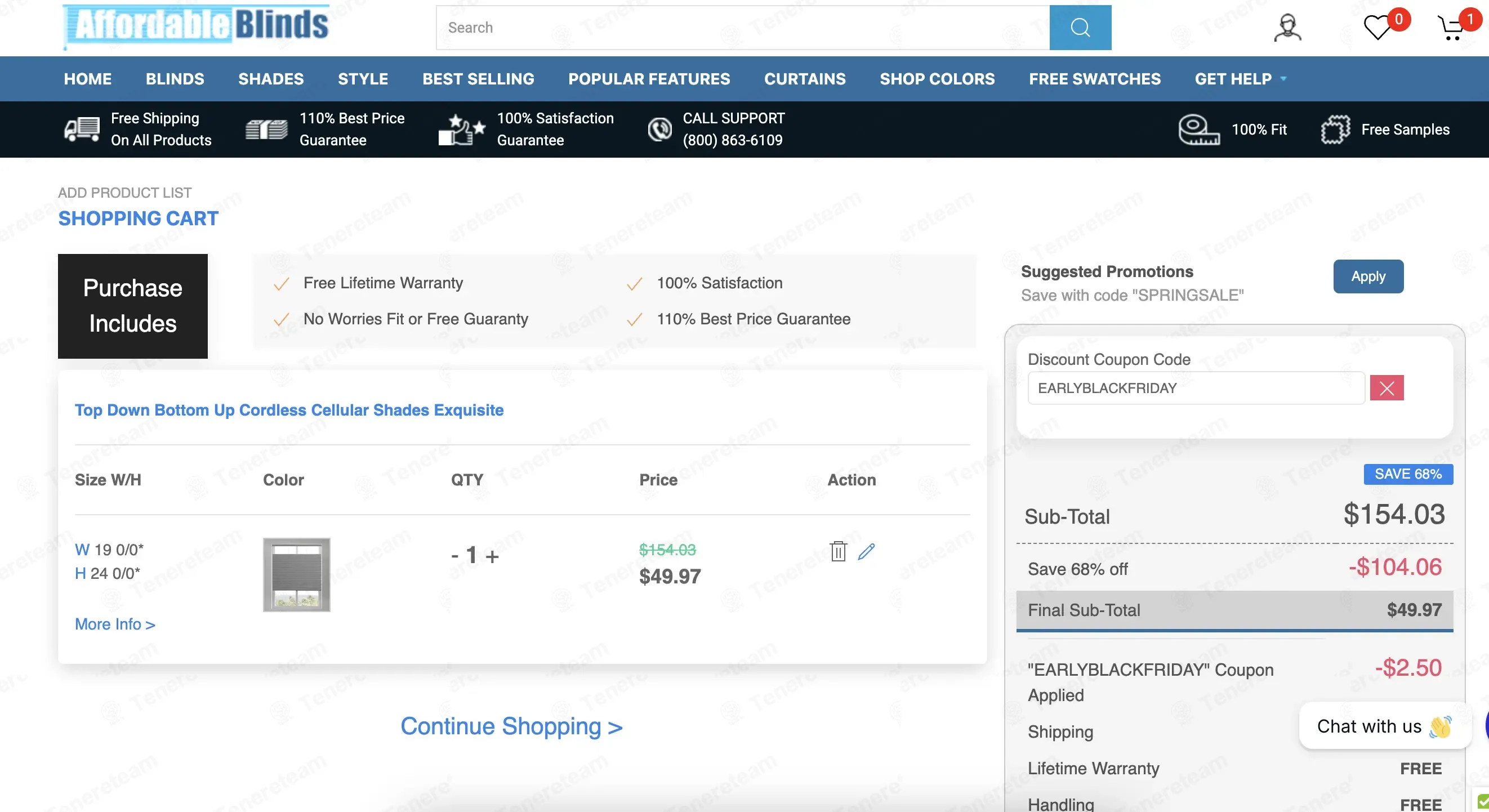Click the struck-through $154.03 price
This screenshot has width=1489, height=812.
coord(667,549)
